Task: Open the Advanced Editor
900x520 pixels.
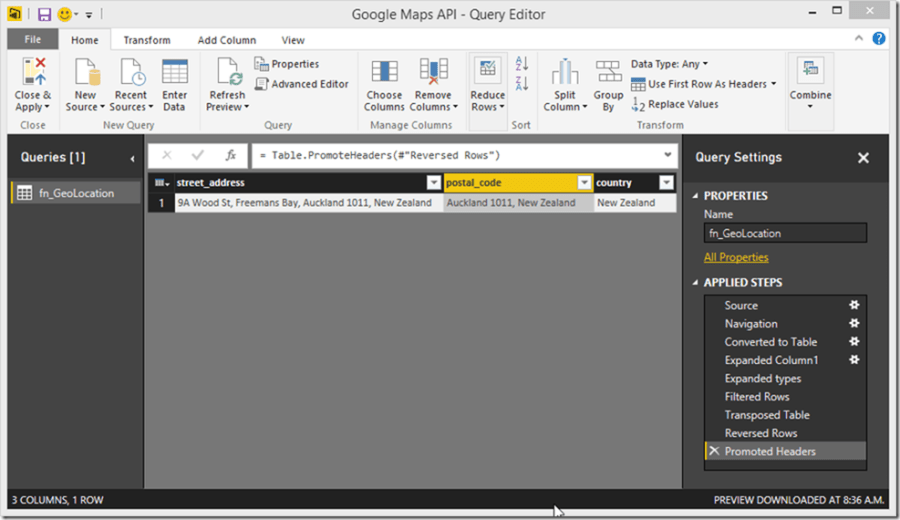Action: click(x=302, y=84)
